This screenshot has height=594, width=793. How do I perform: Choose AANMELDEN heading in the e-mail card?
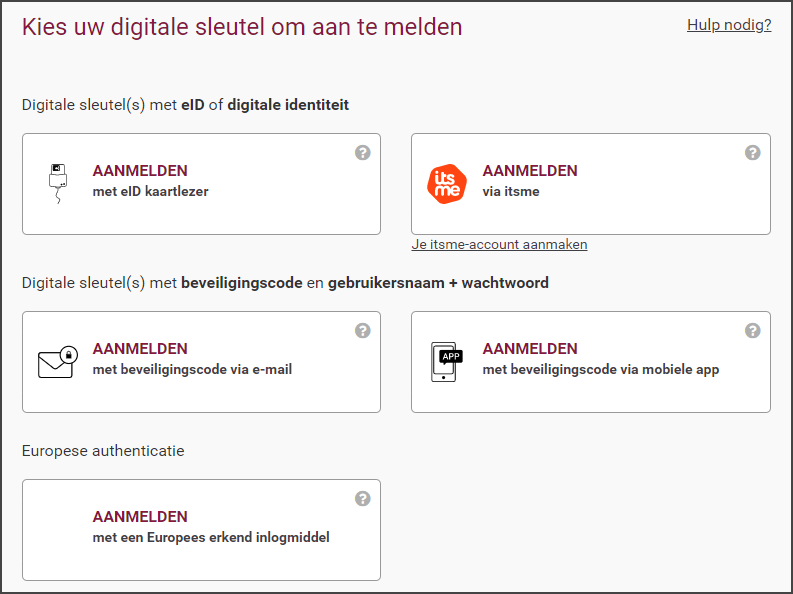[140, 349]
